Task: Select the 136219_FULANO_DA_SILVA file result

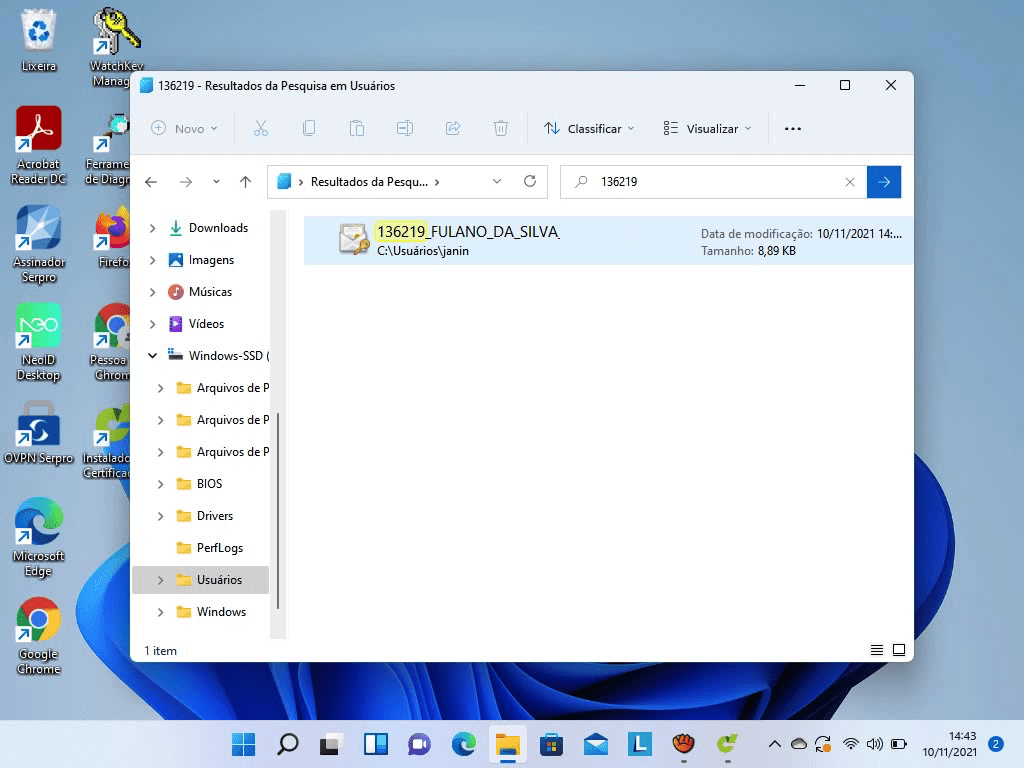Action: [468, 240]
